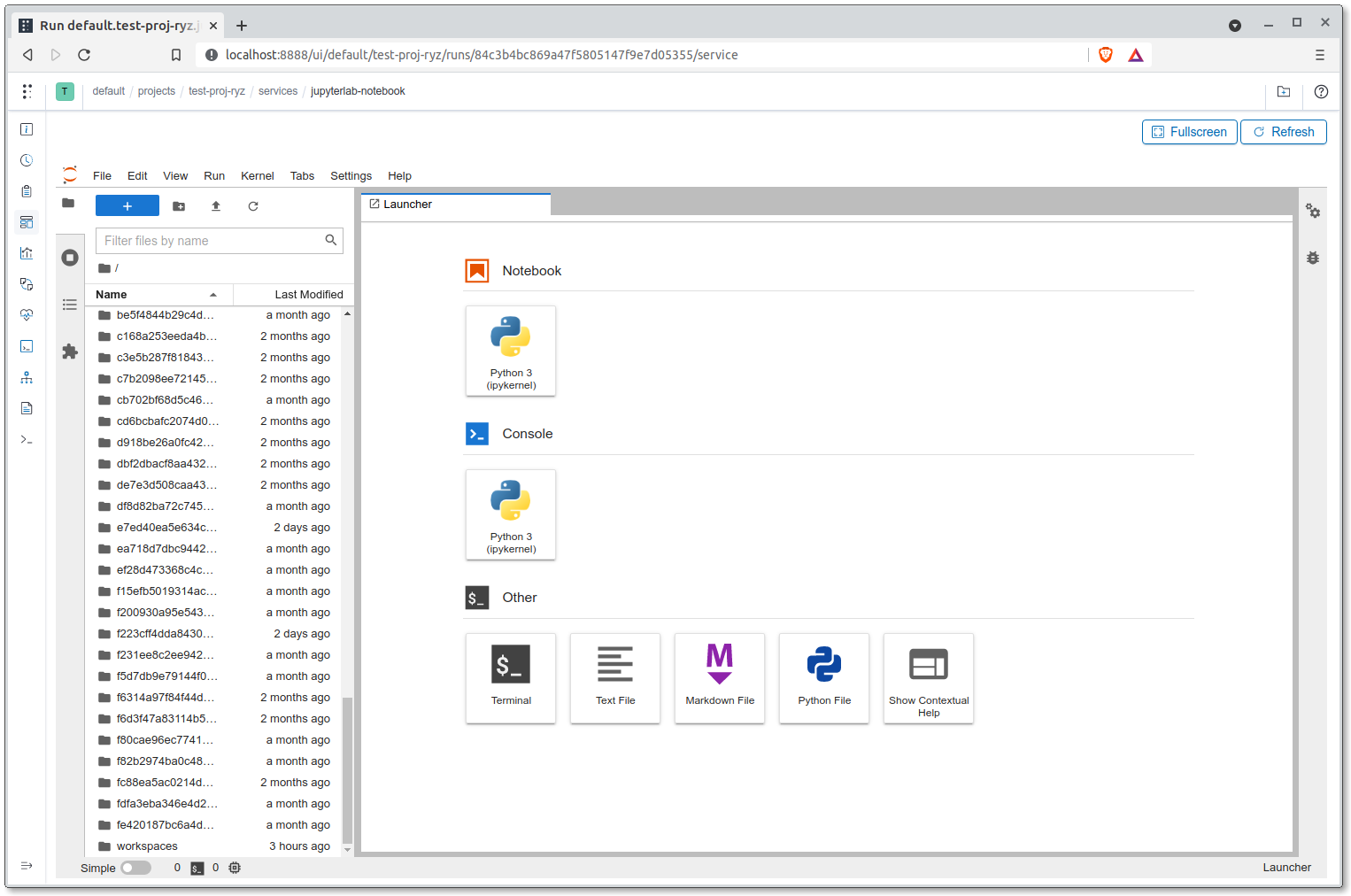Click the help question mark icon
This screenshot has height=896, width=1351.
[x=1321, y=91]
